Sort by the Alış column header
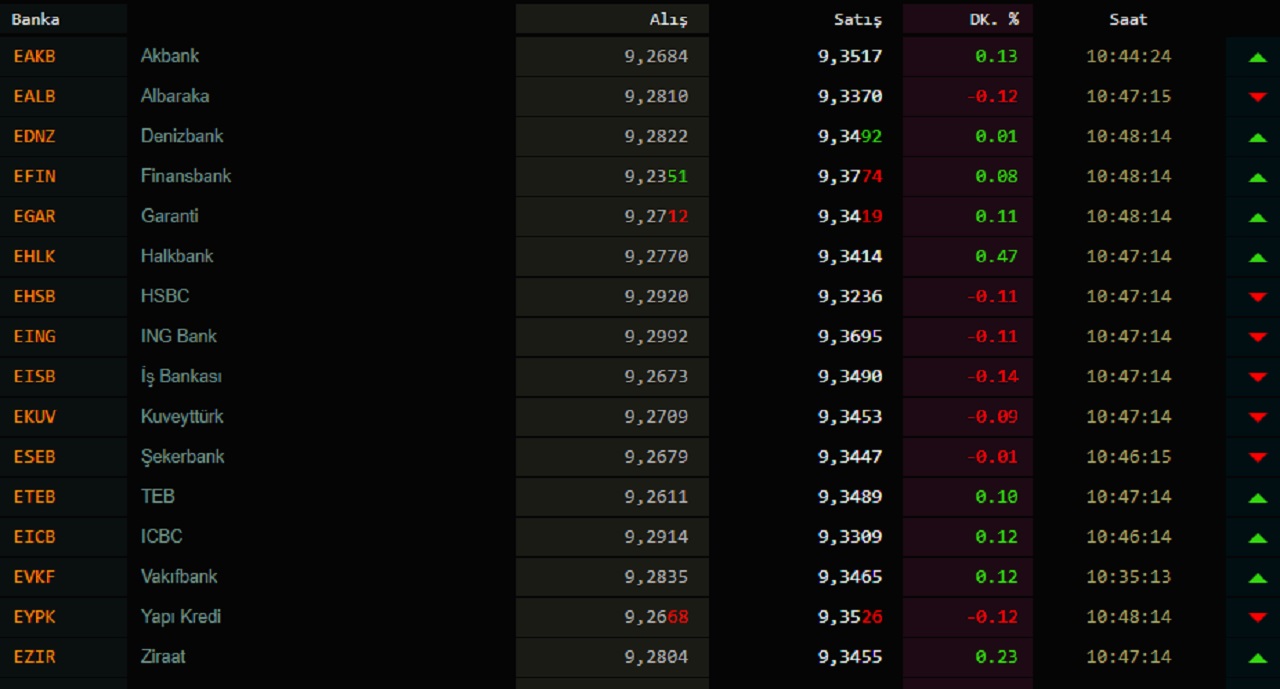The image size is (1280, 689). [668, 19]
